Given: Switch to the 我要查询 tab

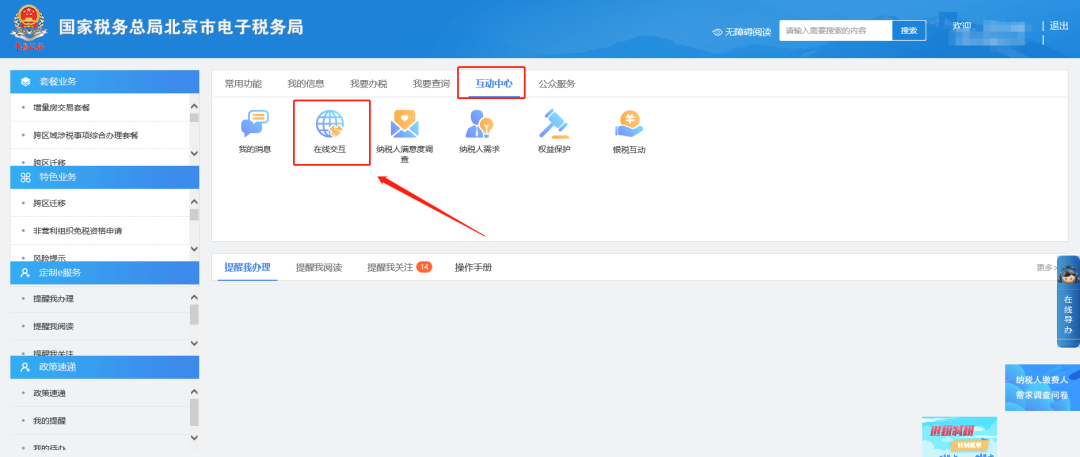Looking at the screenshot, I should 431,84.
